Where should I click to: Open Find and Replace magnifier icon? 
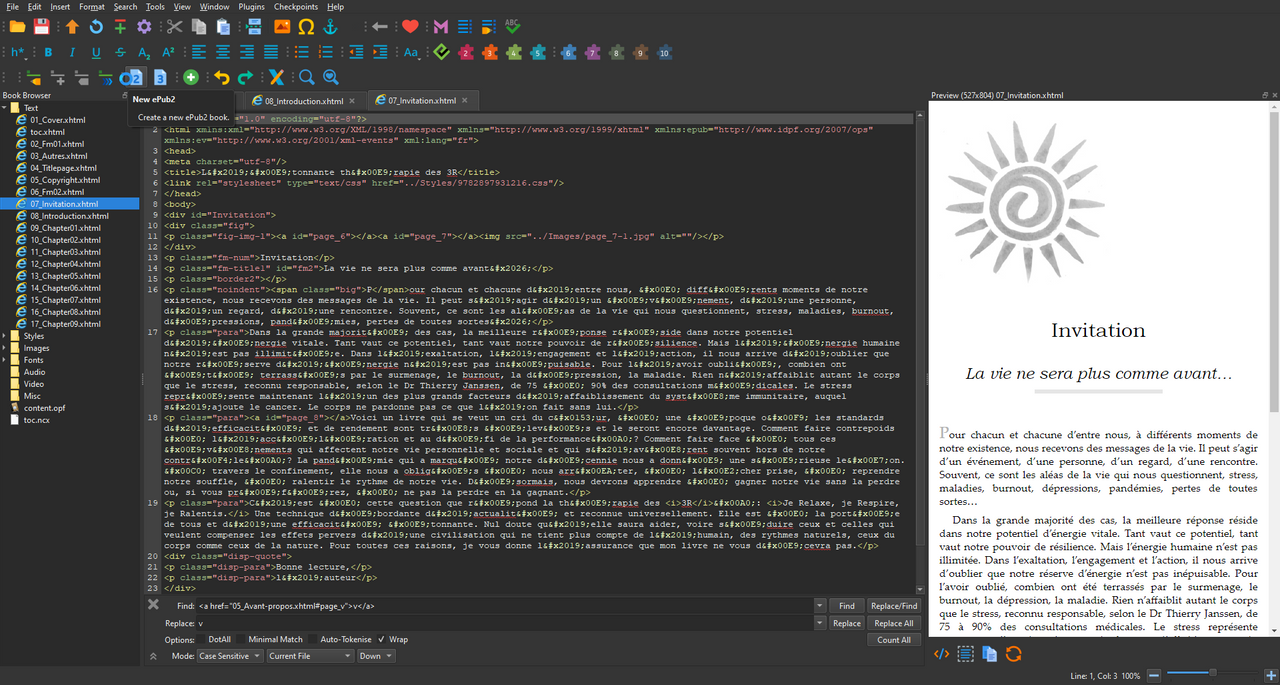306,77
